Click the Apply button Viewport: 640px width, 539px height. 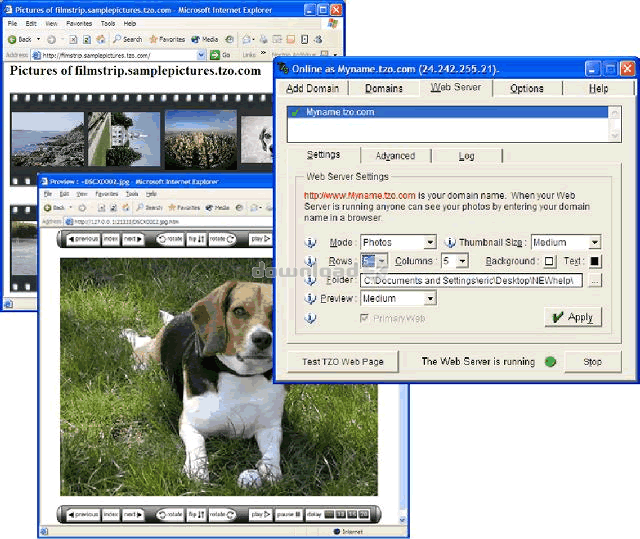573,317
